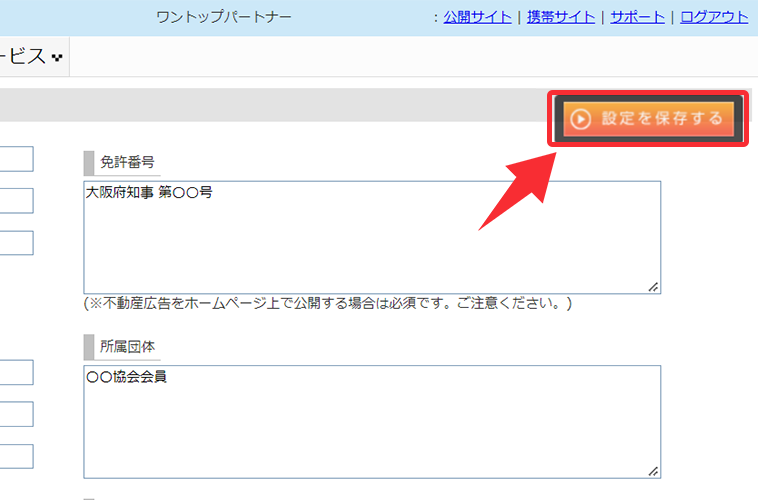Click the 所属団体 section label

pyautogui.click(x=127, y=346)
